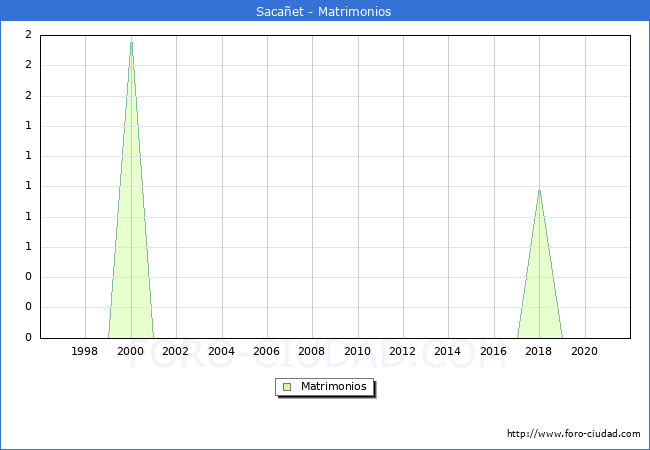Click the Sacañet - Matrimonios chart title
Screen dimensions: 650x450
[x=323, y=12]
